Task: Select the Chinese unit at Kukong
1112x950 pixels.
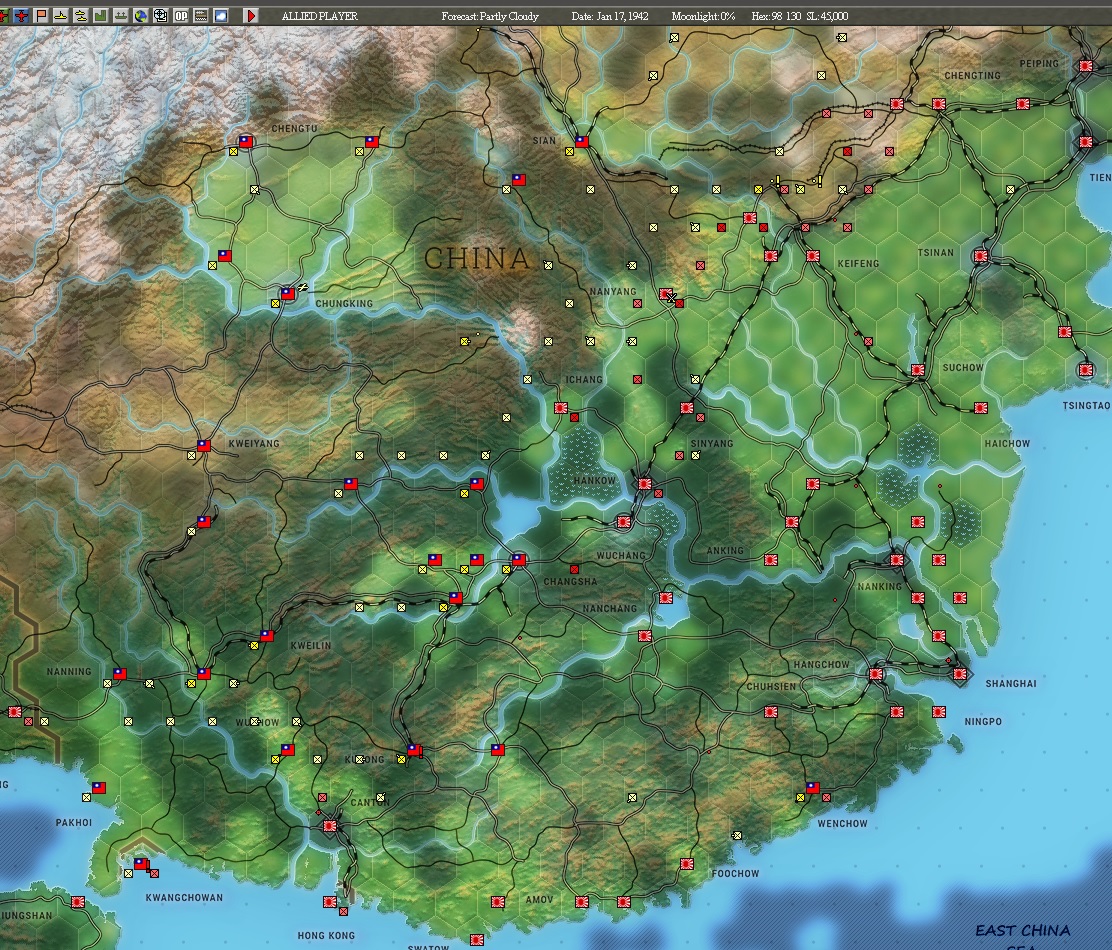Action: [413, 749]
